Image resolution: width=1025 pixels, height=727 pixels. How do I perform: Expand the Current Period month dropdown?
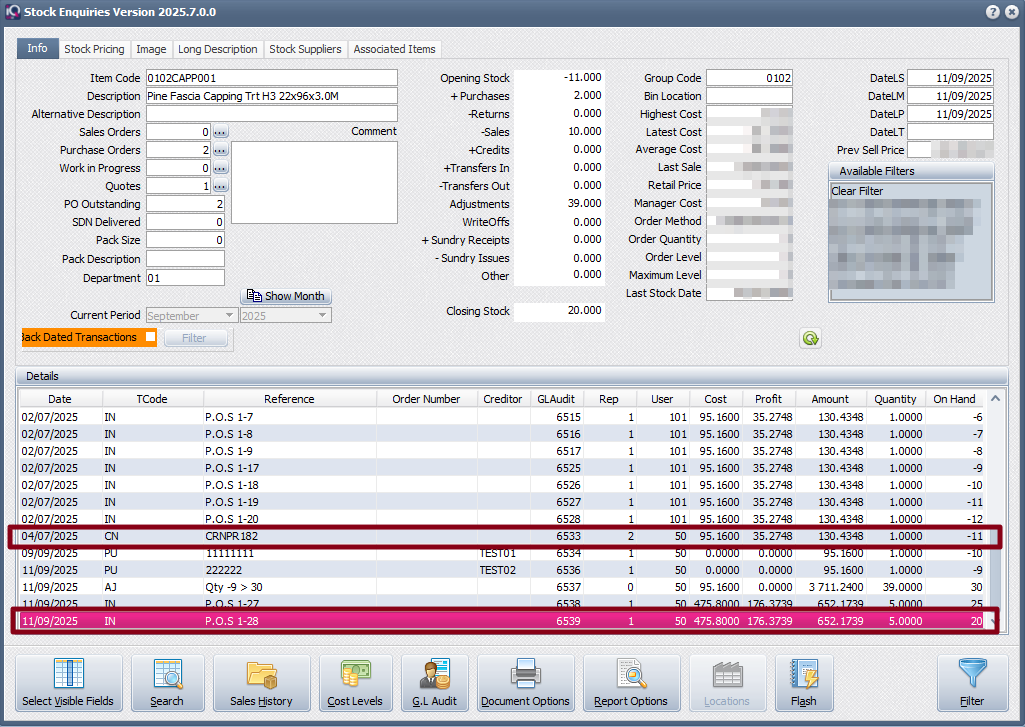[x=229, y=316]
